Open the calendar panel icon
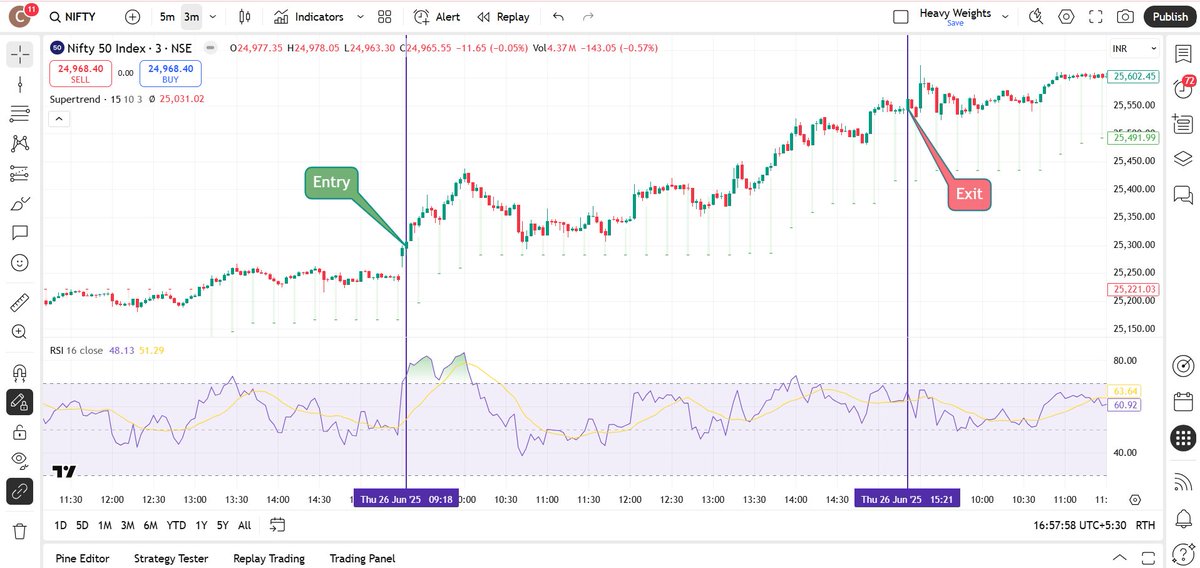Screen dimensions: 1200x568 point(1184,401)
